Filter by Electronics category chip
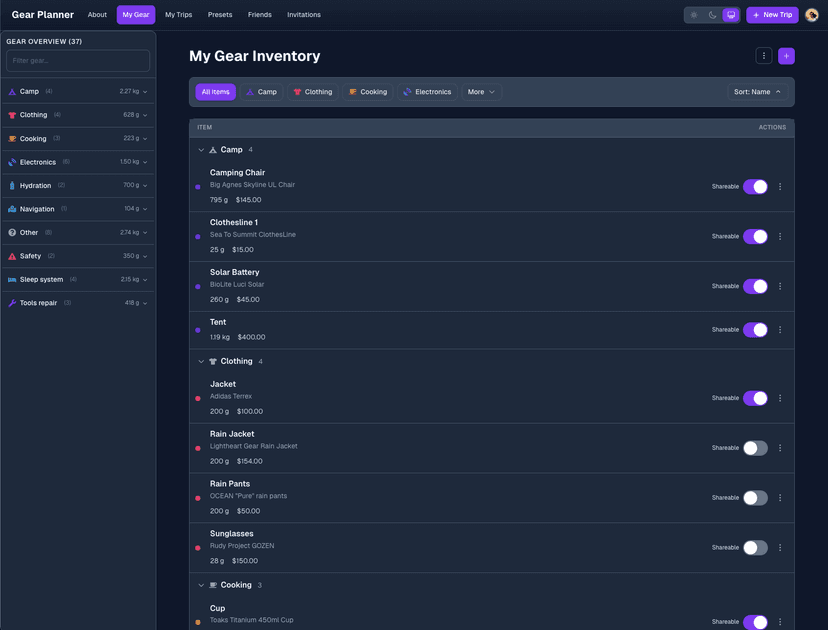 (x=427, y=92)
